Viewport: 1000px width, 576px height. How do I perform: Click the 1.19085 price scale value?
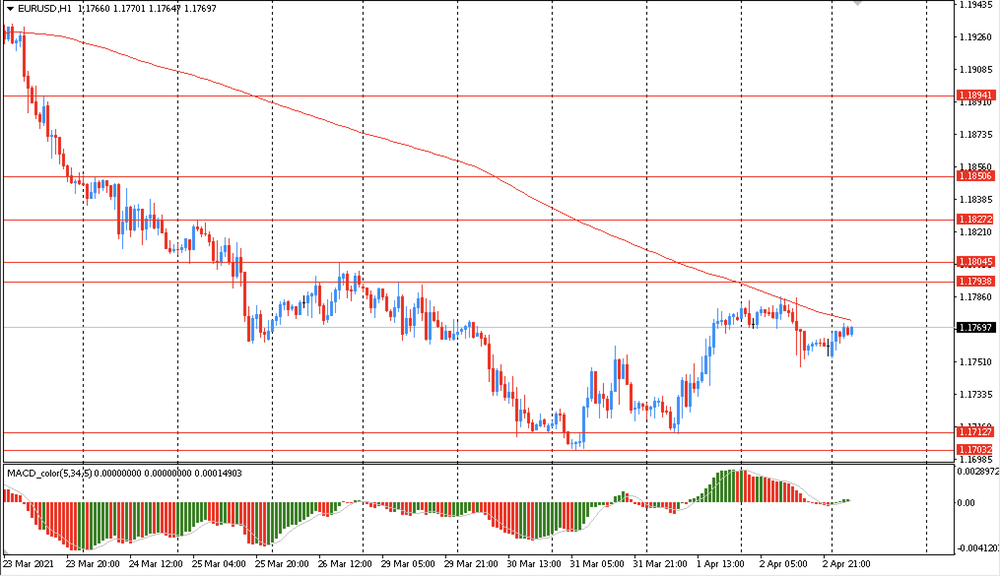coord(976,70)
